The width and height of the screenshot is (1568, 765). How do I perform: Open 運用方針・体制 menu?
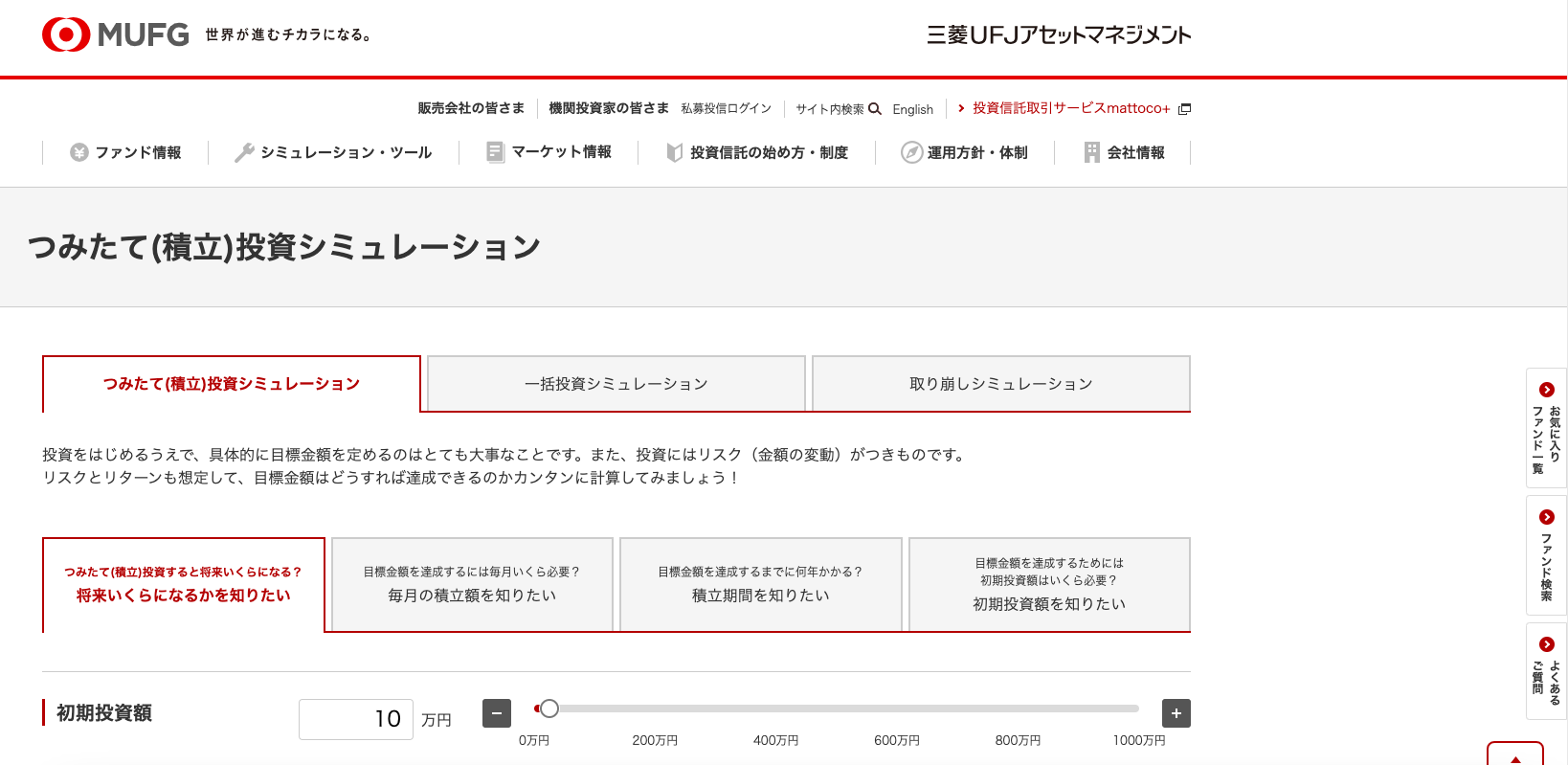(x=965, y=152)
